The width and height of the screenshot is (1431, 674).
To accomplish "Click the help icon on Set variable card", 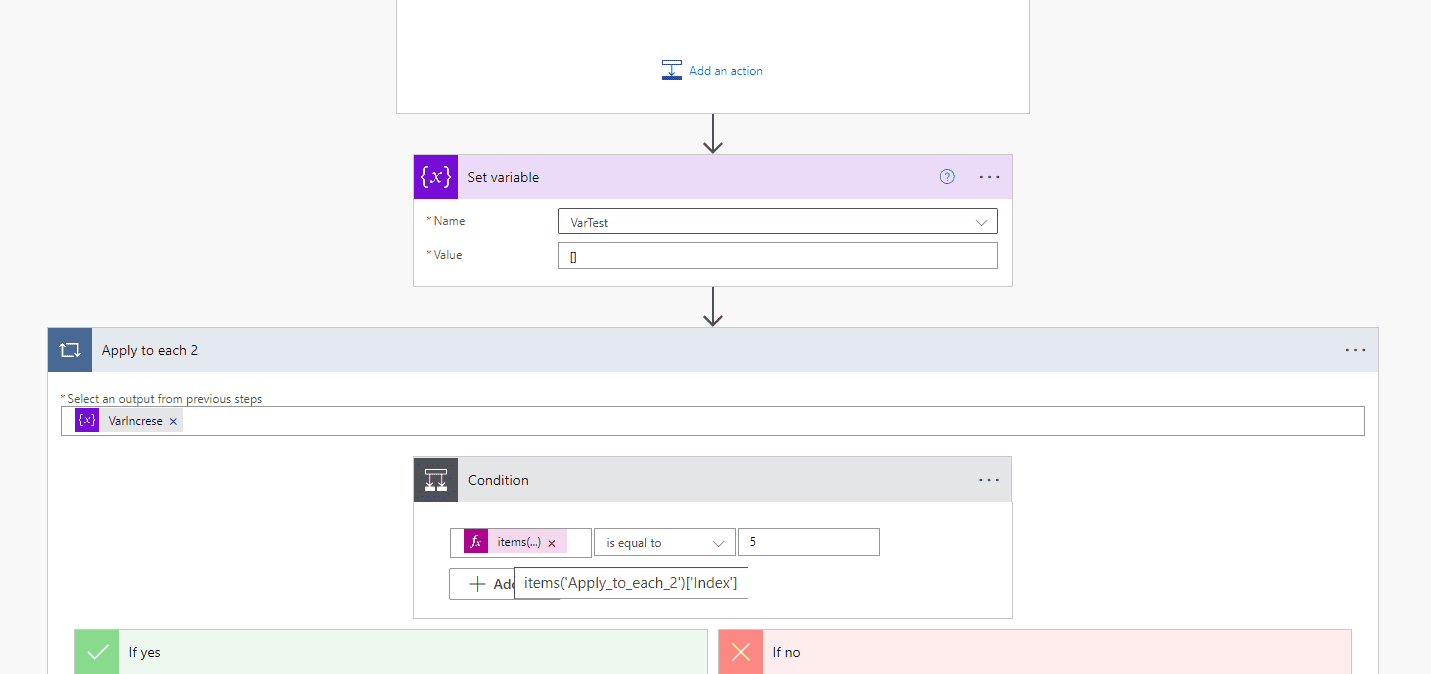I will [x=946, y=176].
